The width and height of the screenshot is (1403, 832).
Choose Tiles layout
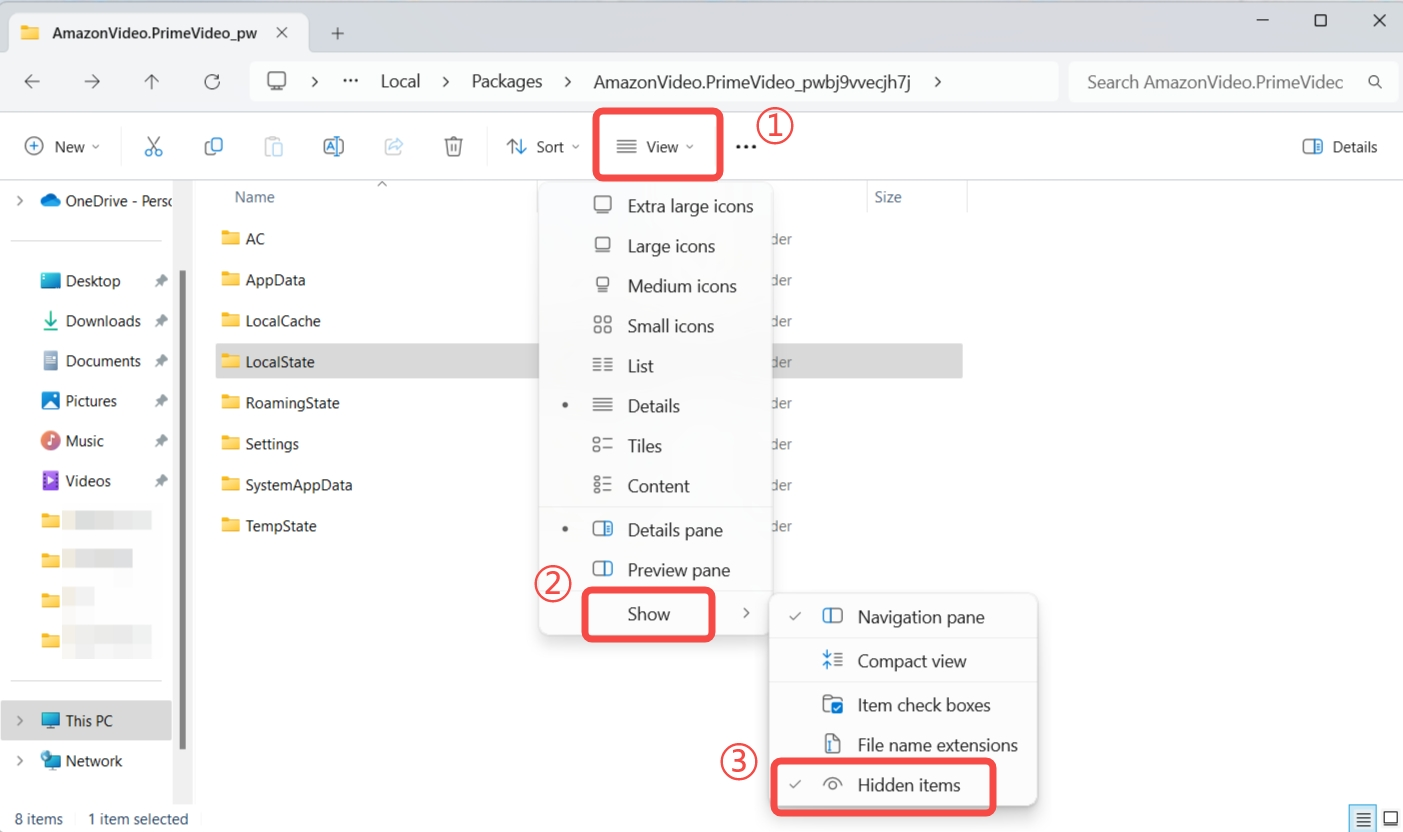point(655,446)
